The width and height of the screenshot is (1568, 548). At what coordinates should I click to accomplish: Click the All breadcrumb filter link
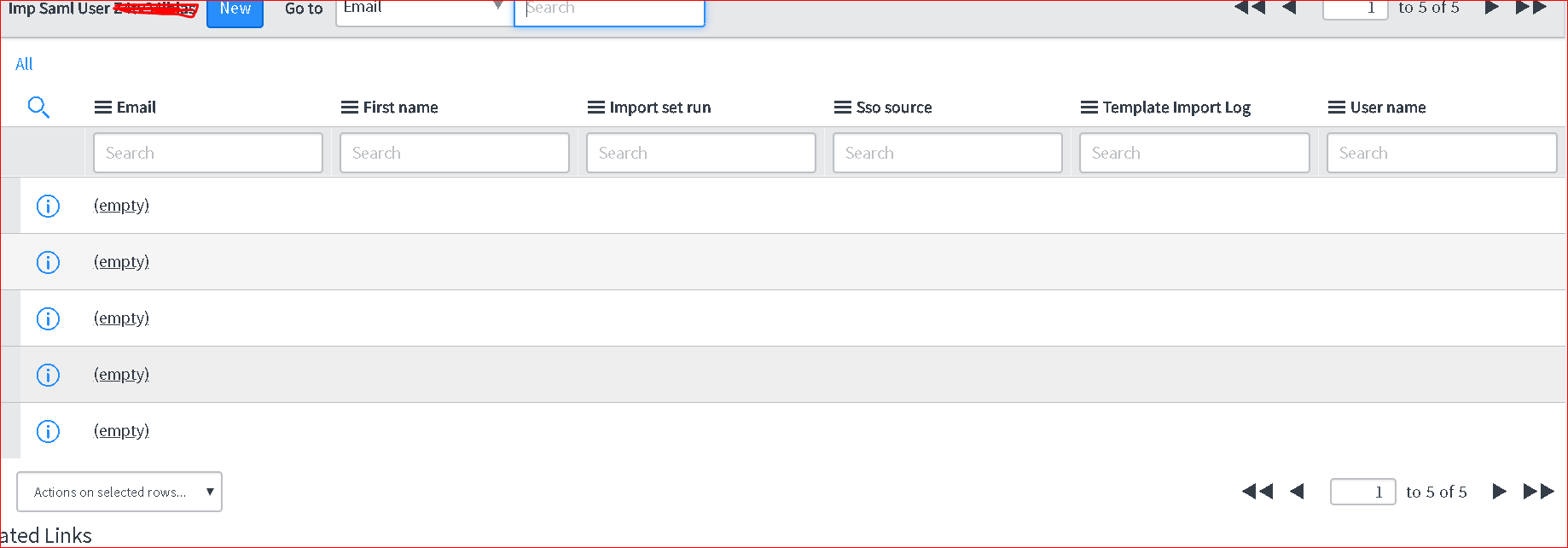pyautogui.click(x=24, y=64)
